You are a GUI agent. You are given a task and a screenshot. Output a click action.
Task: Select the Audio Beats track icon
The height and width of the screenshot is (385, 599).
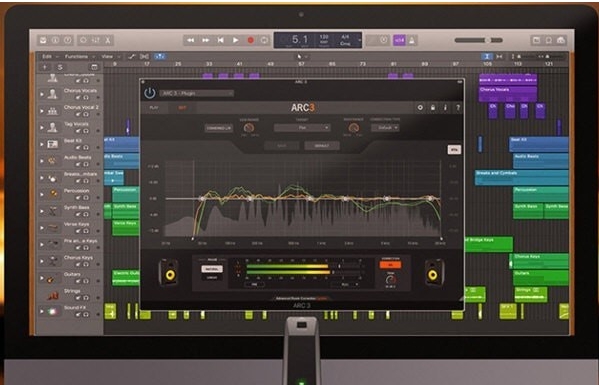click(52, 161)
